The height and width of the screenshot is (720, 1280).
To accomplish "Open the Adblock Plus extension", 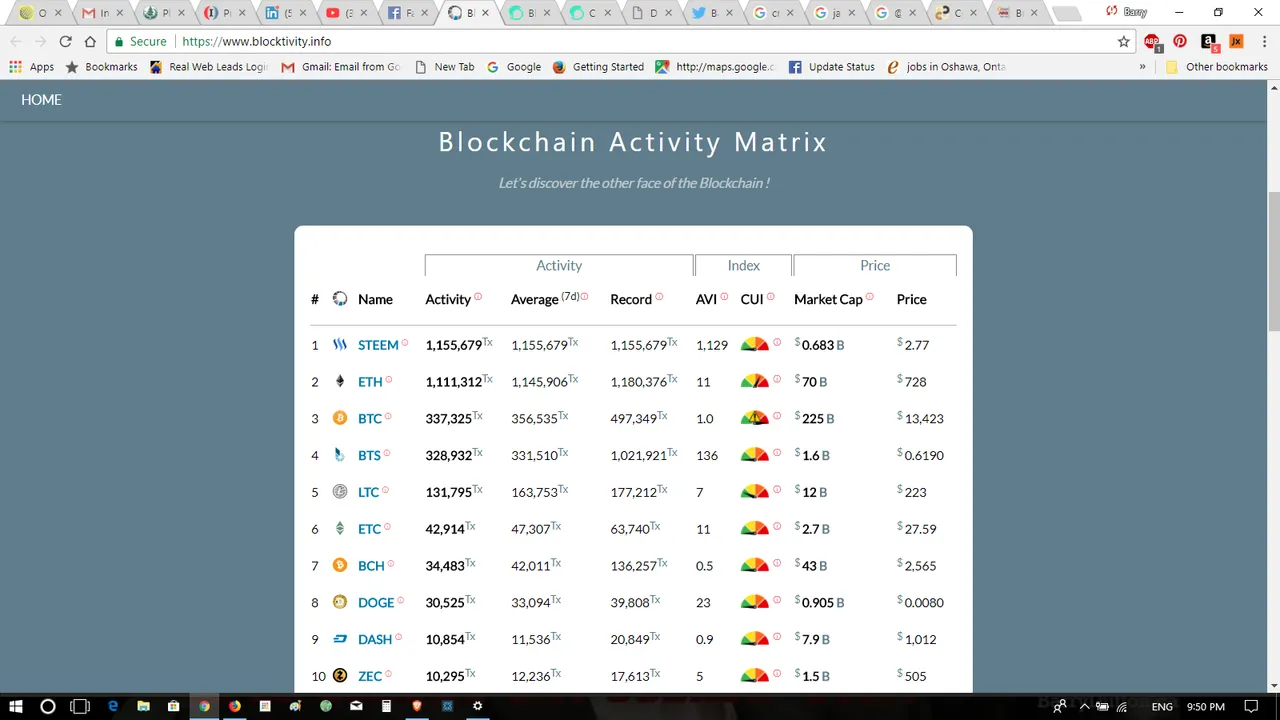I will point(1152,42).
